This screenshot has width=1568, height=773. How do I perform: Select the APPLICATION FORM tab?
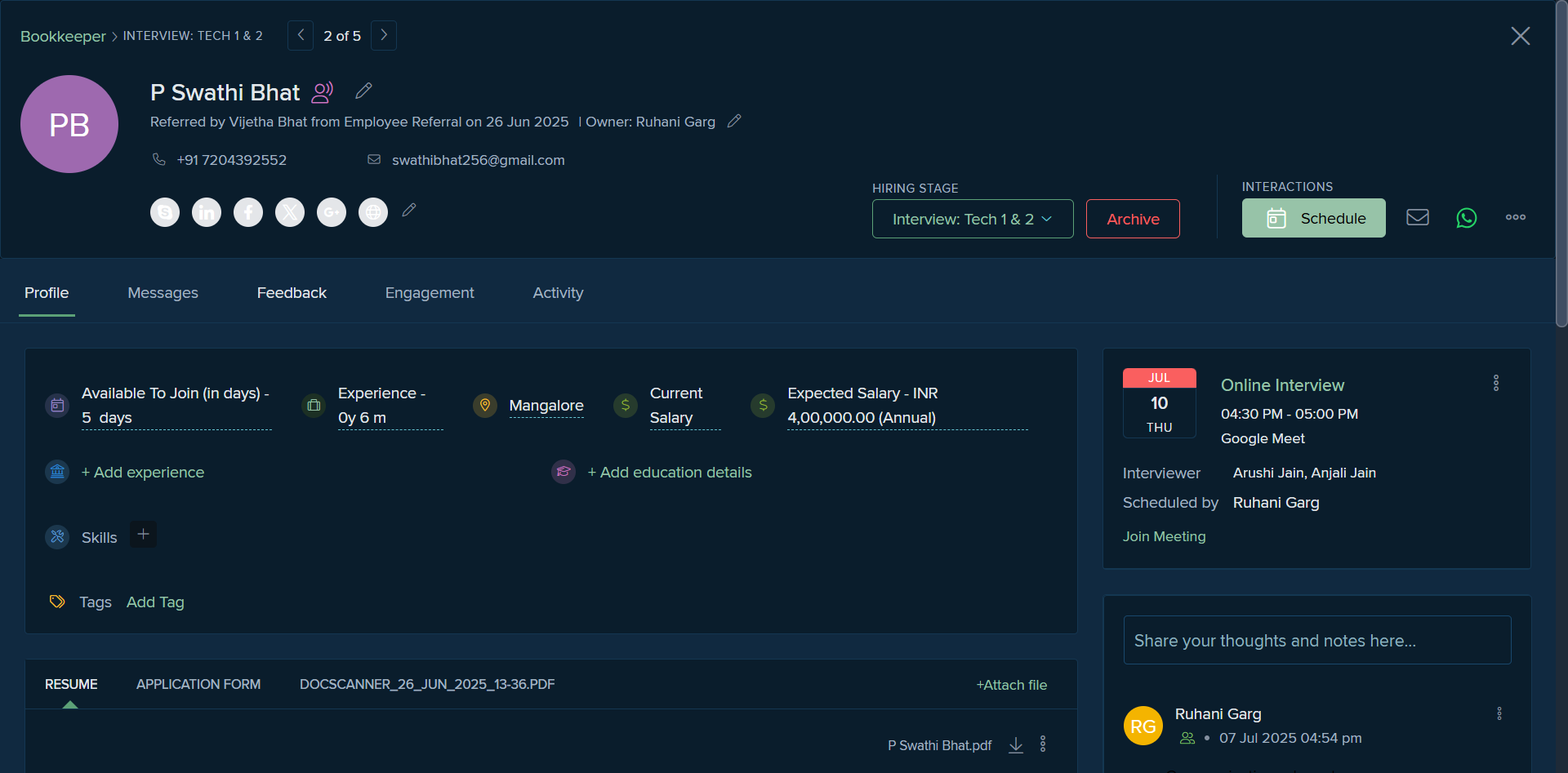[x=198, y=684]
